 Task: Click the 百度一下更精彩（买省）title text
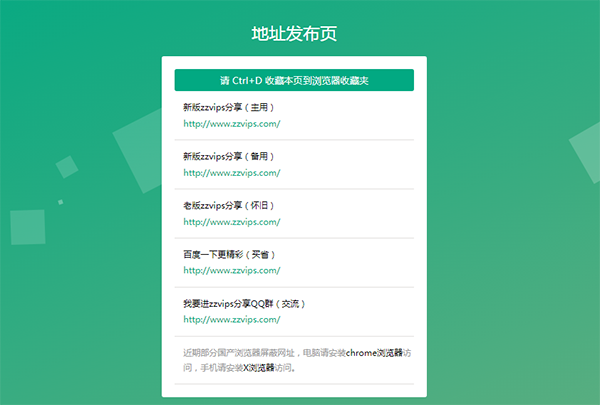coord(229,255)
